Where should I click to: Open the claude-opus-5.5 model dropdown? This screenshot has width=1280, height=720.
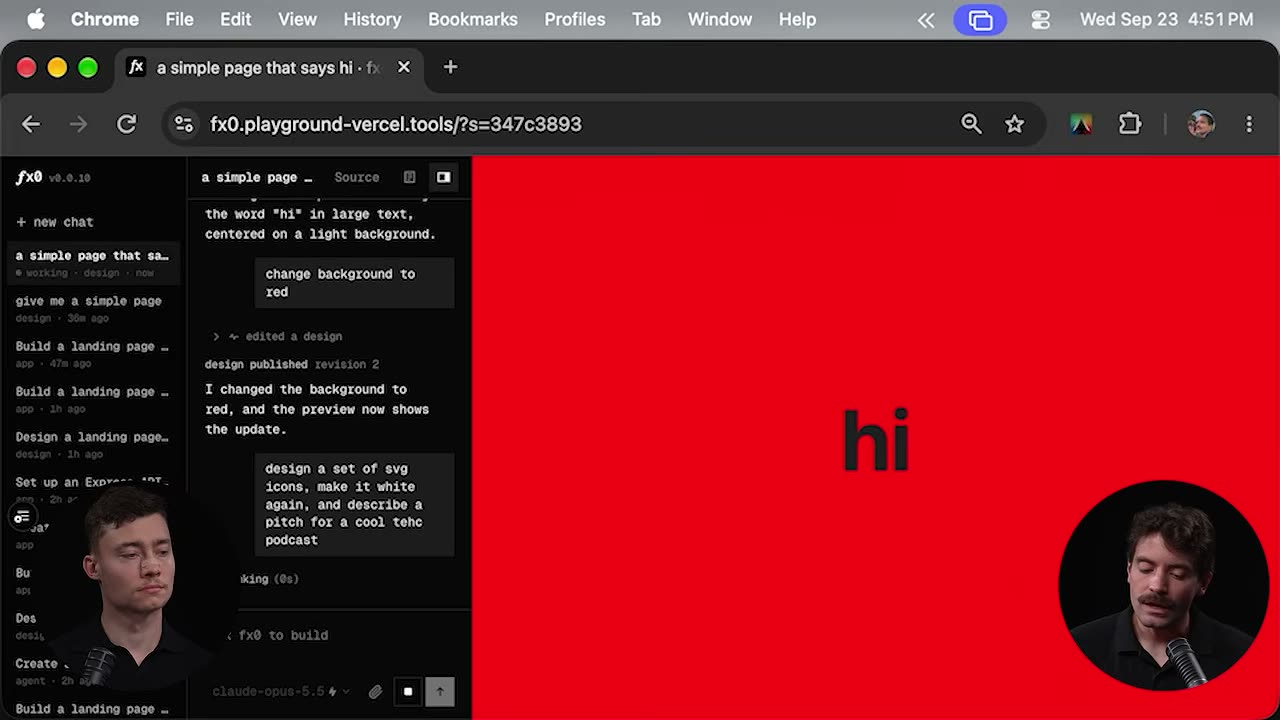(281, 691)
